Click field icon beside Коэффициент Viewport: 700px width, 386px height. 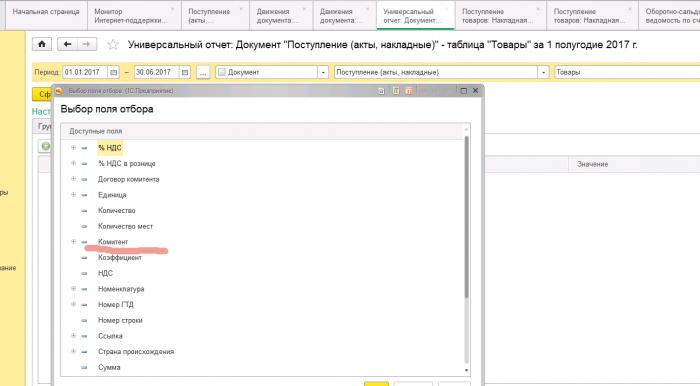coord(84,257)
